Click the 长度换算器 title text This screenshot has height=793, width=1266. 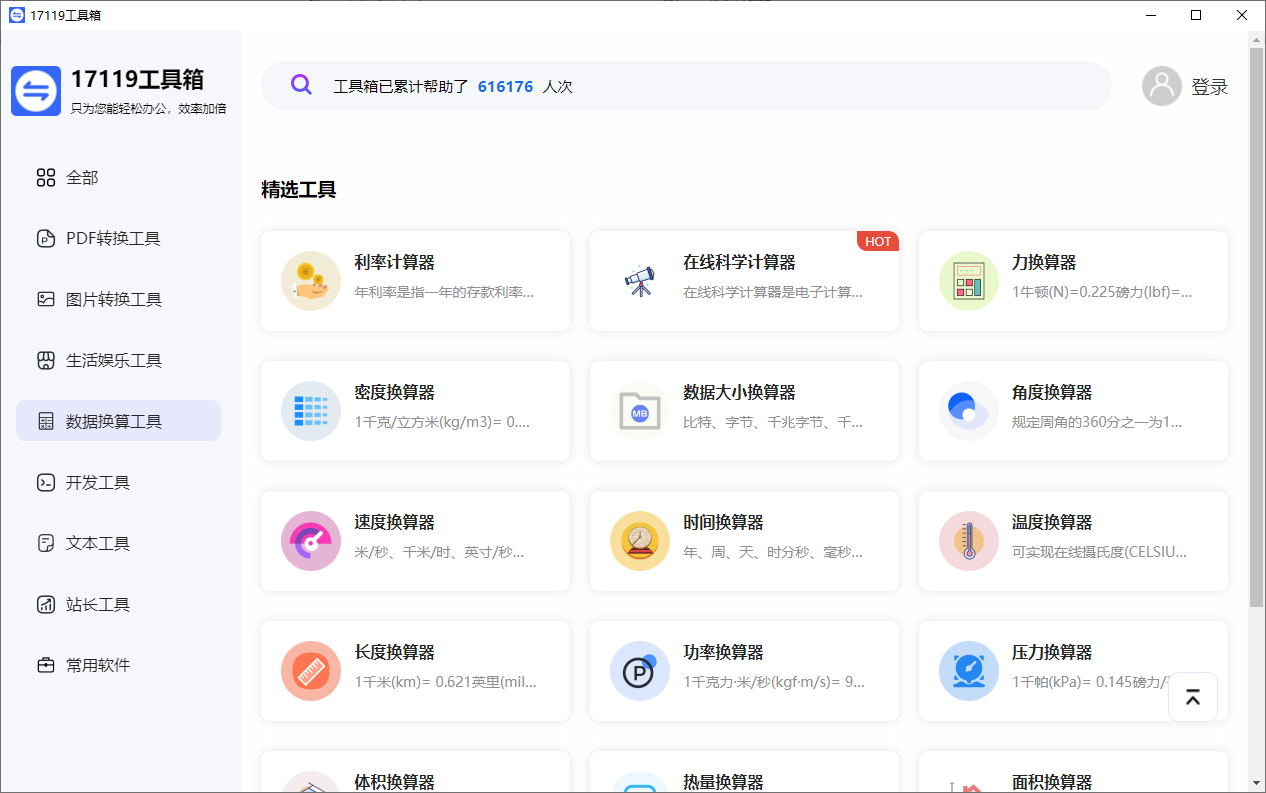(395, 653)
